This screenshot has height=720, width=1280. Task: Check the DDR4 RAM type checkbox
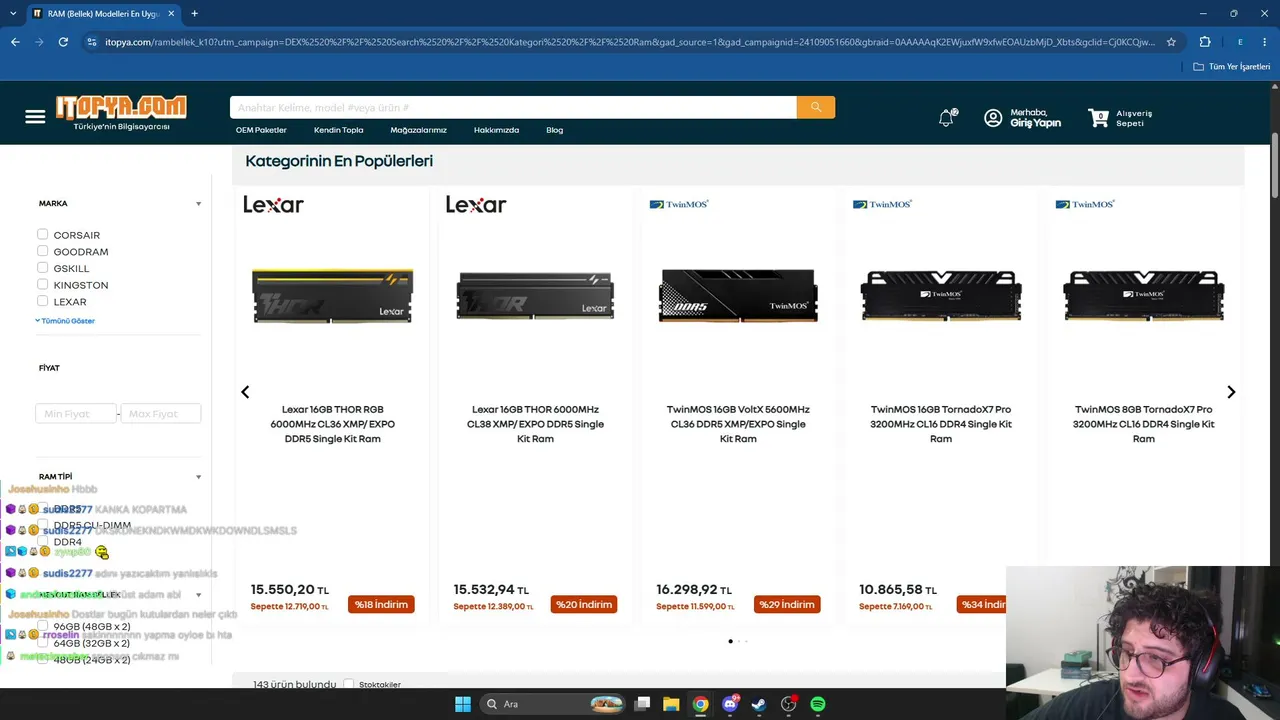[x=42, y=541]
